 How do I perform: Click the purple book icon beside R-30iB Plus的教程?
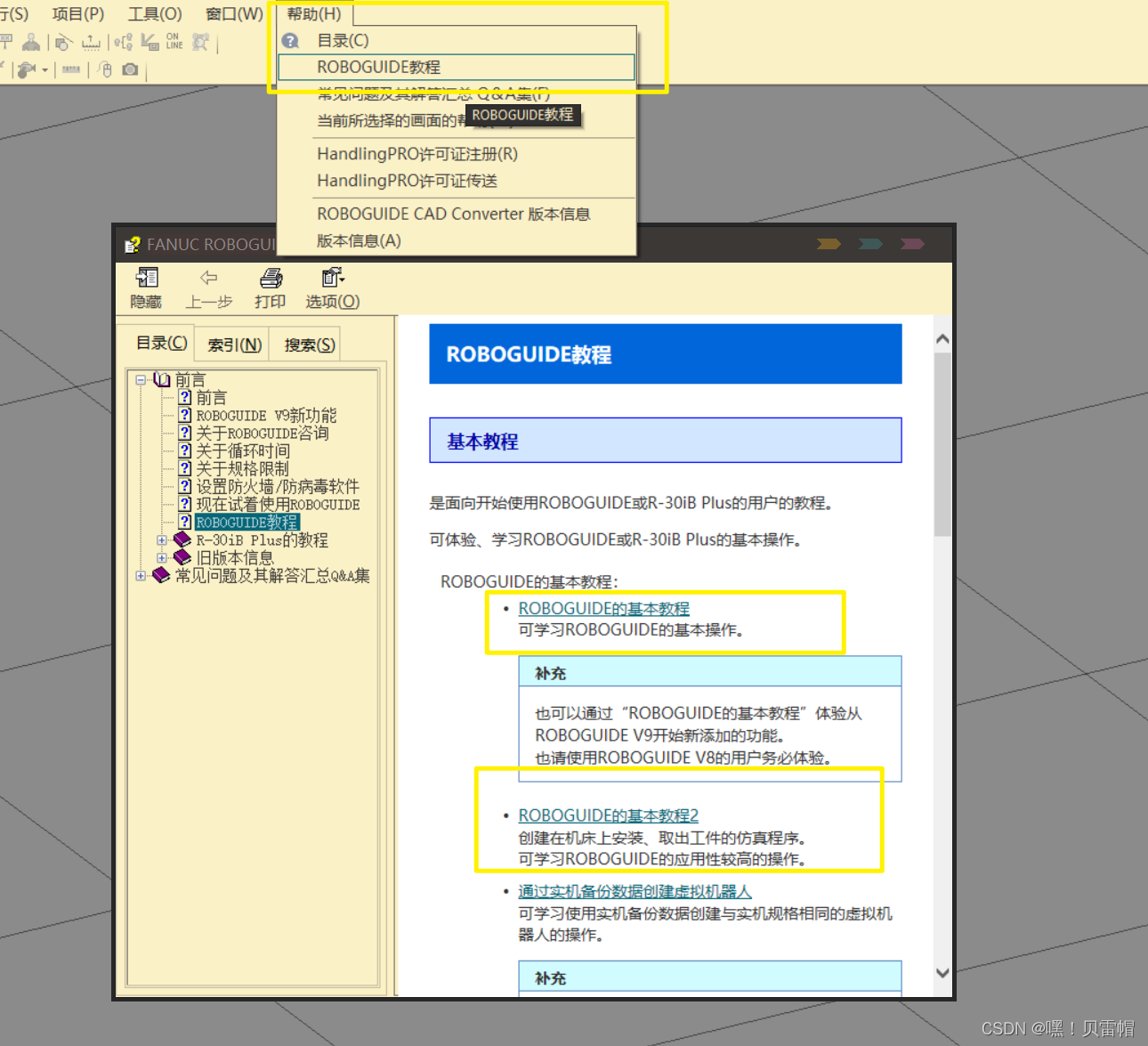point(182,540)
